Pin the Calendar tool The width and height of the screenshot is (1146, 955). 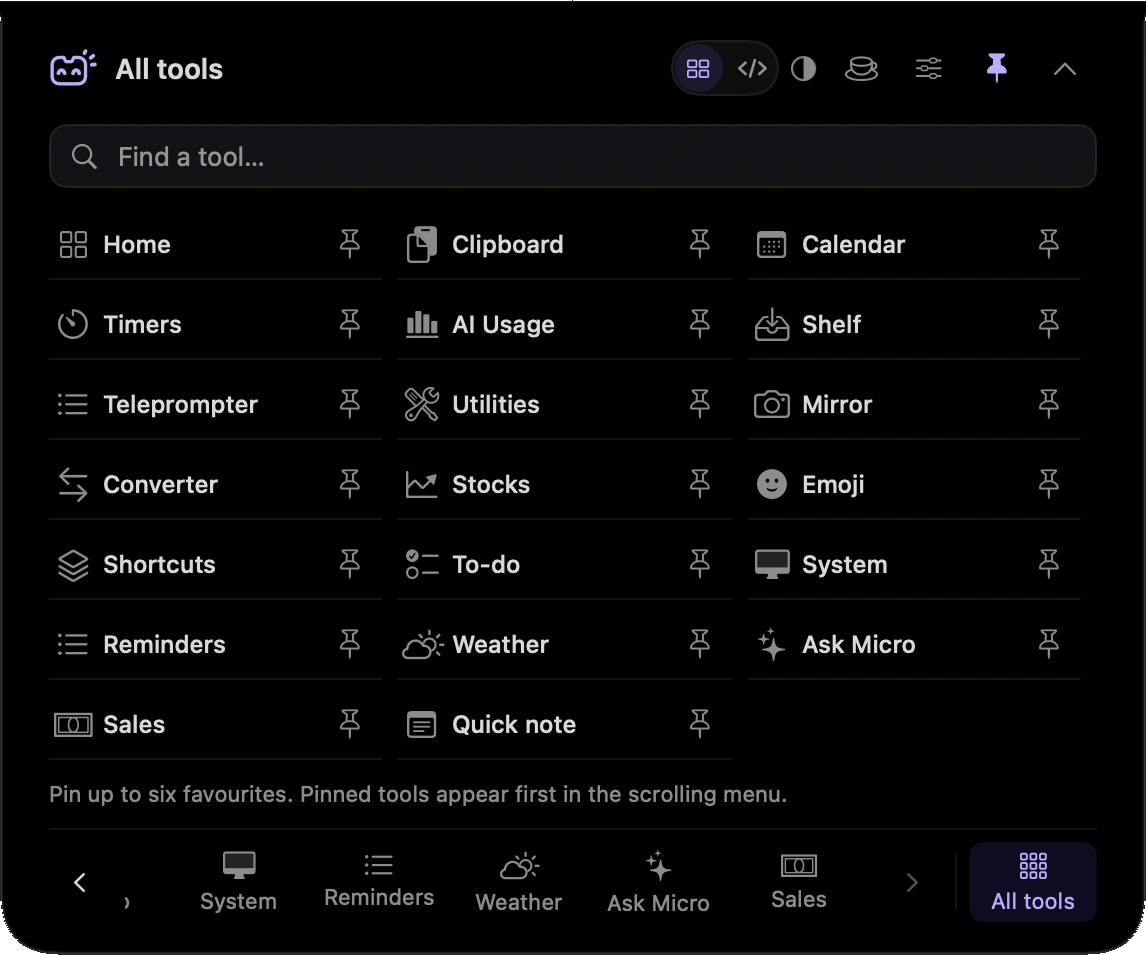click(1049, 244)
